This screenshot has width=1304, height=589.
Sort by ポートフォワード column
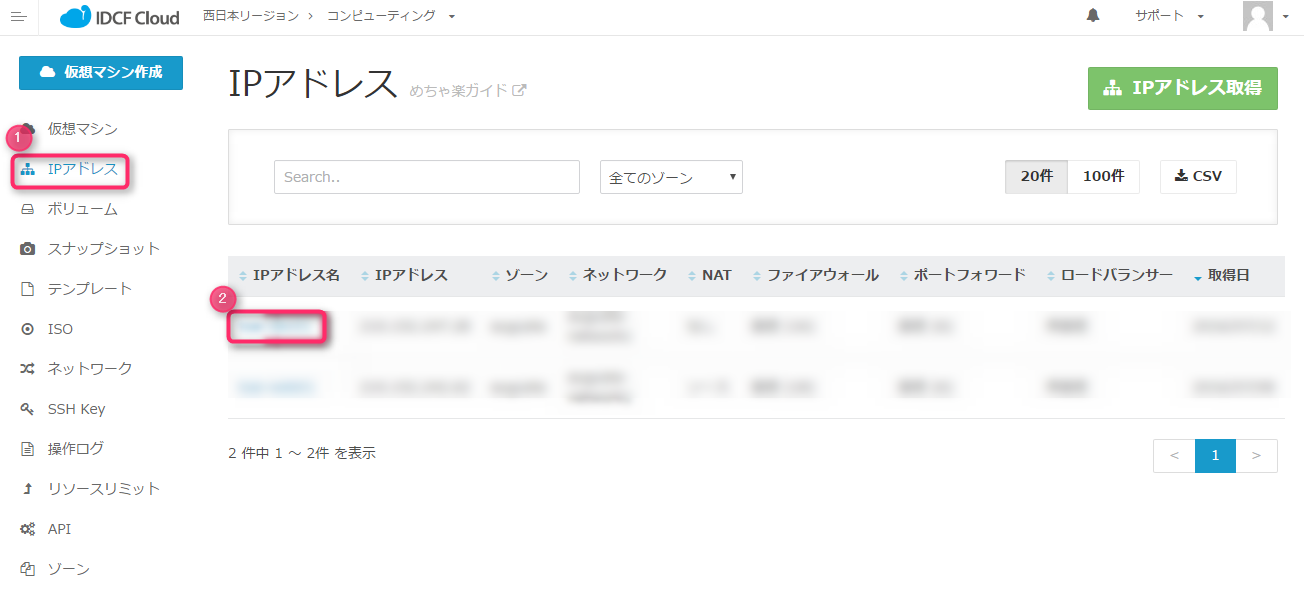pyautogui.click(x=963, y=275)
